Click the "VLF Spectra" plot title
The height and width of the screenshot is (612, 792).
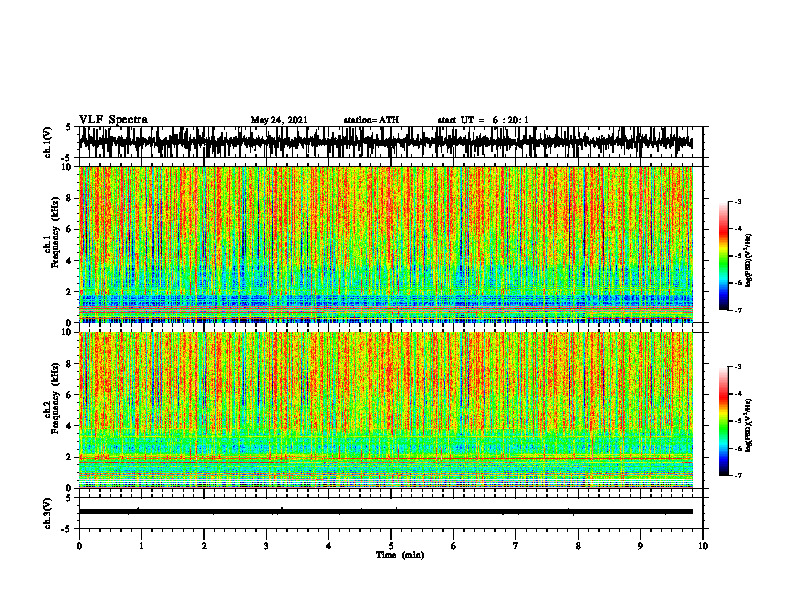113,120
